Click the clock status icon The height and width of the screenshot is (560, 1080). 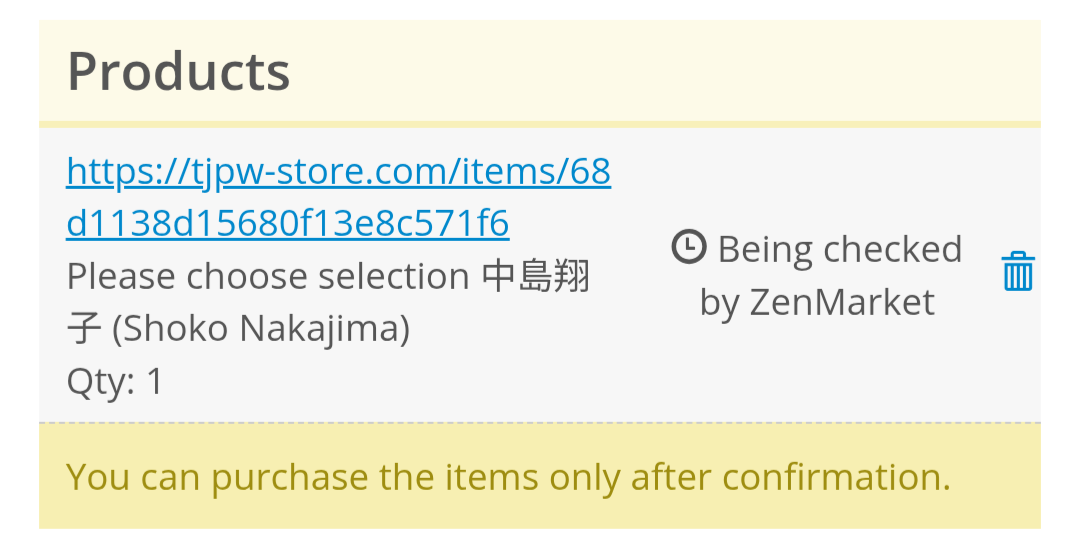(x=688, y=247)
